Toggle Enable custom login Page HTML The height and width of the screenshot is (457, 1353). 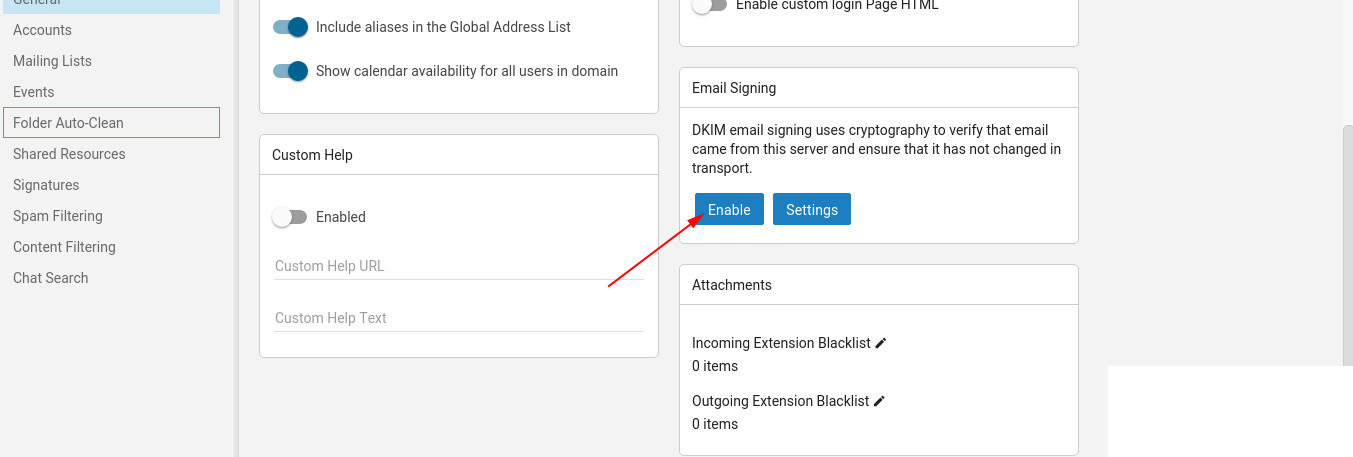710,5
